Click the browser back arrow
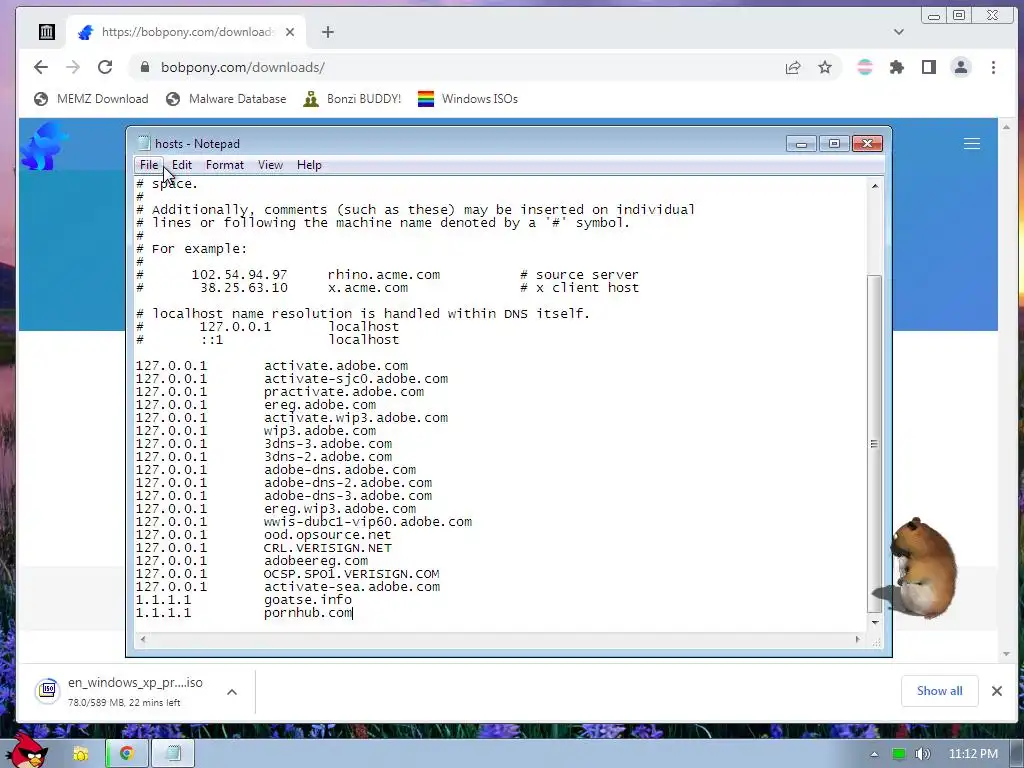The image size is (1024, 768). [41, 67]
